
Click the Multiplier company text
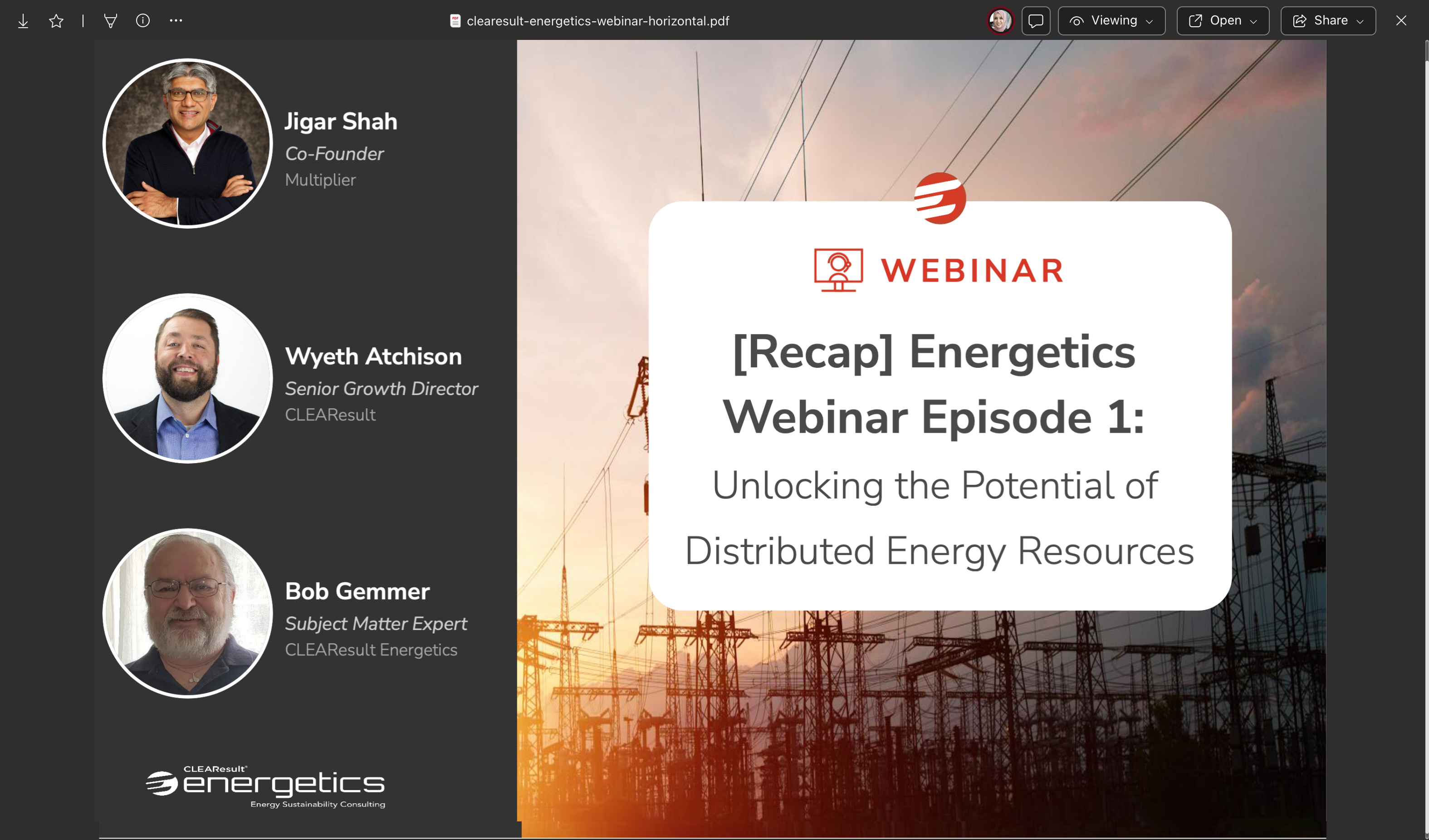320,180
